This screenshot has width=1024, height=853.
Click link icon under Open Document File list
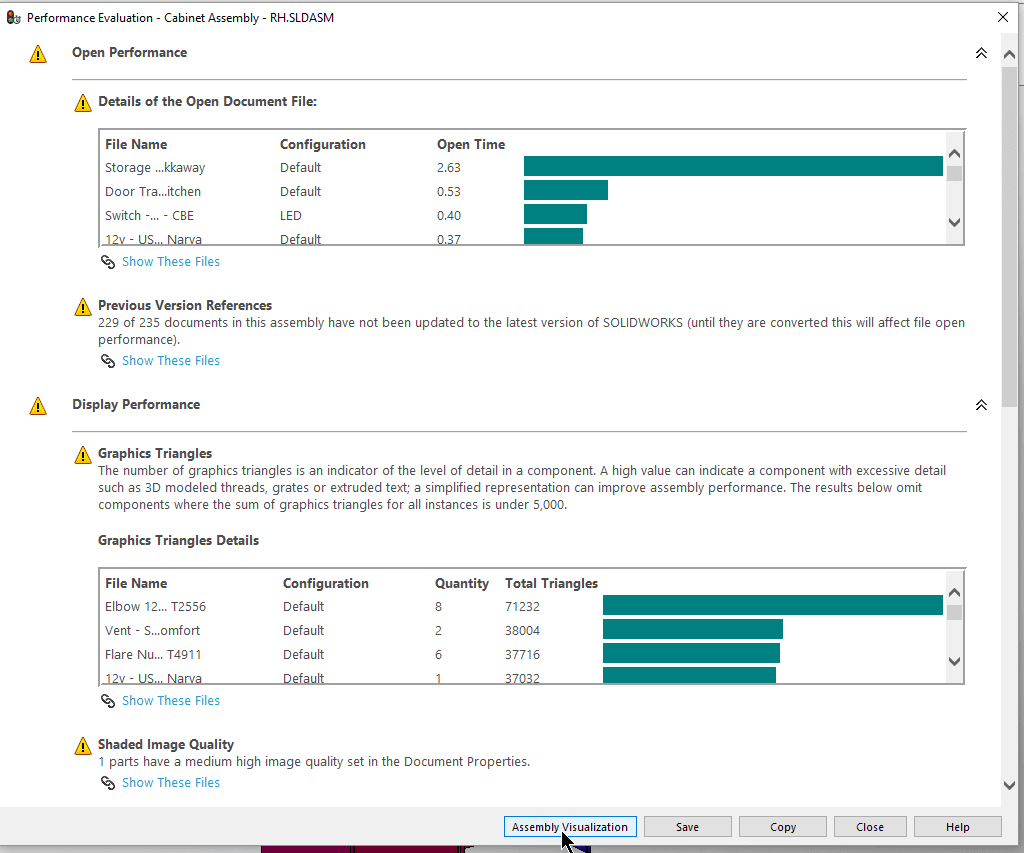108,262
